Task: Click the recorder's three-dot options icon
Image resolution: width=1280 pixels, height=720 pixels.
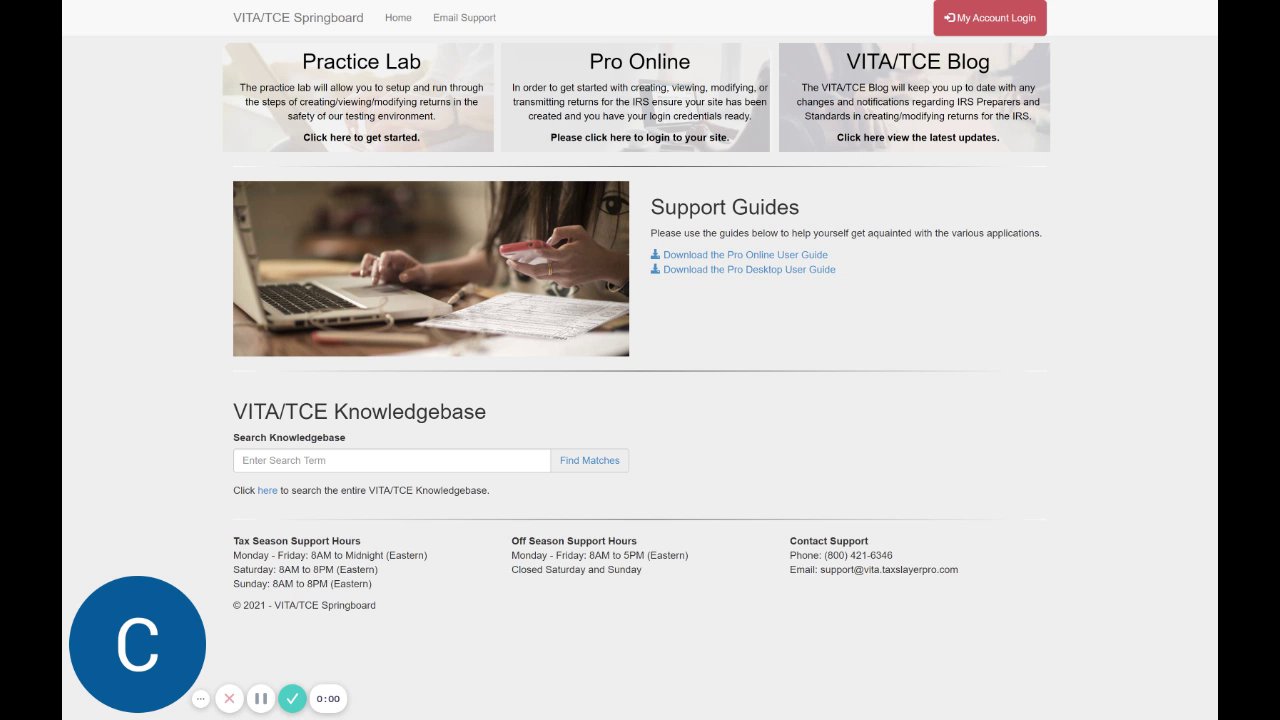Action: 201,699
